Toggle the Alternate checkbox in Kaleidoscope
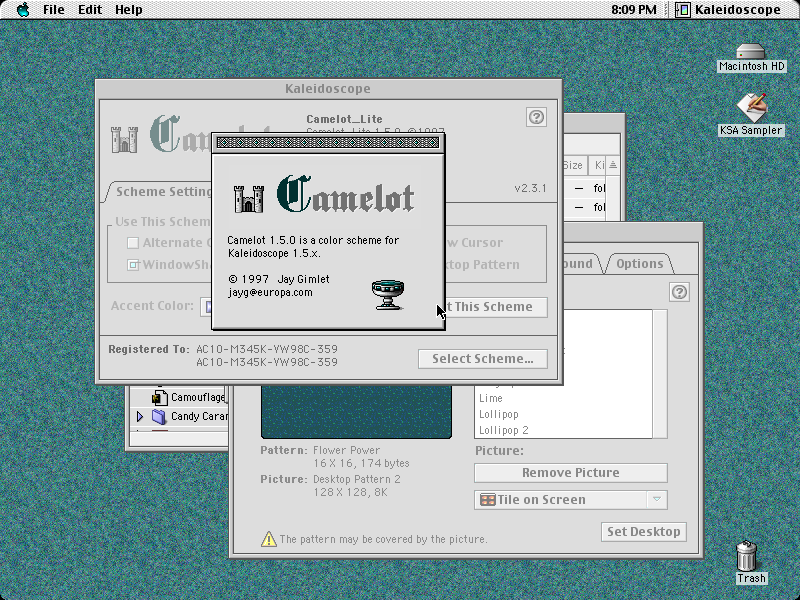The image size is (800, 600). [x=133, y=243]
